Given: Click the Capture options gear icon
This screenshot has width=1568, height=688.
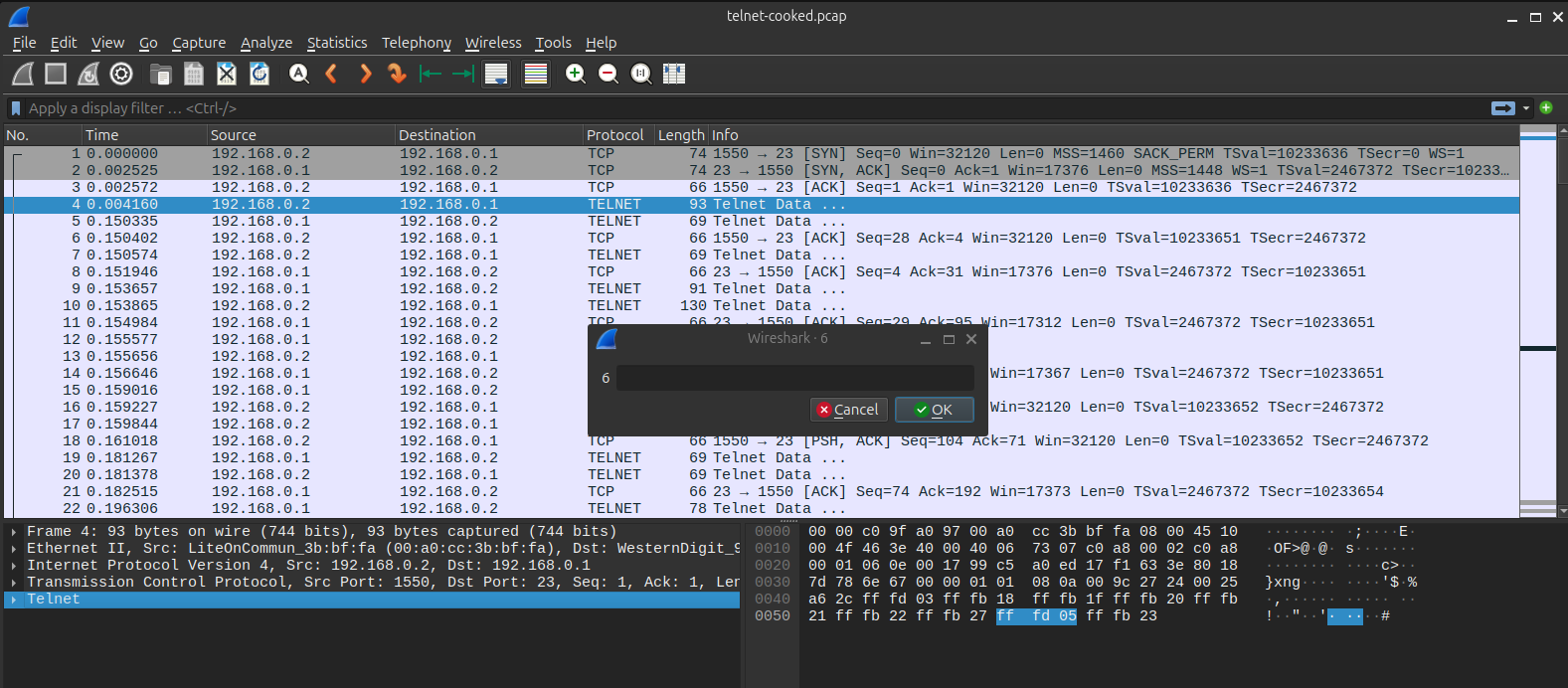Looking at the screenshot, I should [x=121, y=74].
